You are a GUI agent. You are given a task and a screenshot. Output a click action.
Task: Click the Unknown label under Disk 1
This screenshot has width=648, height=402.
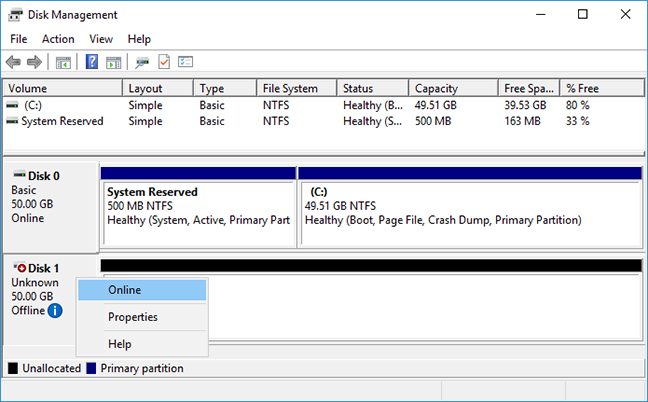coord(35,283)
